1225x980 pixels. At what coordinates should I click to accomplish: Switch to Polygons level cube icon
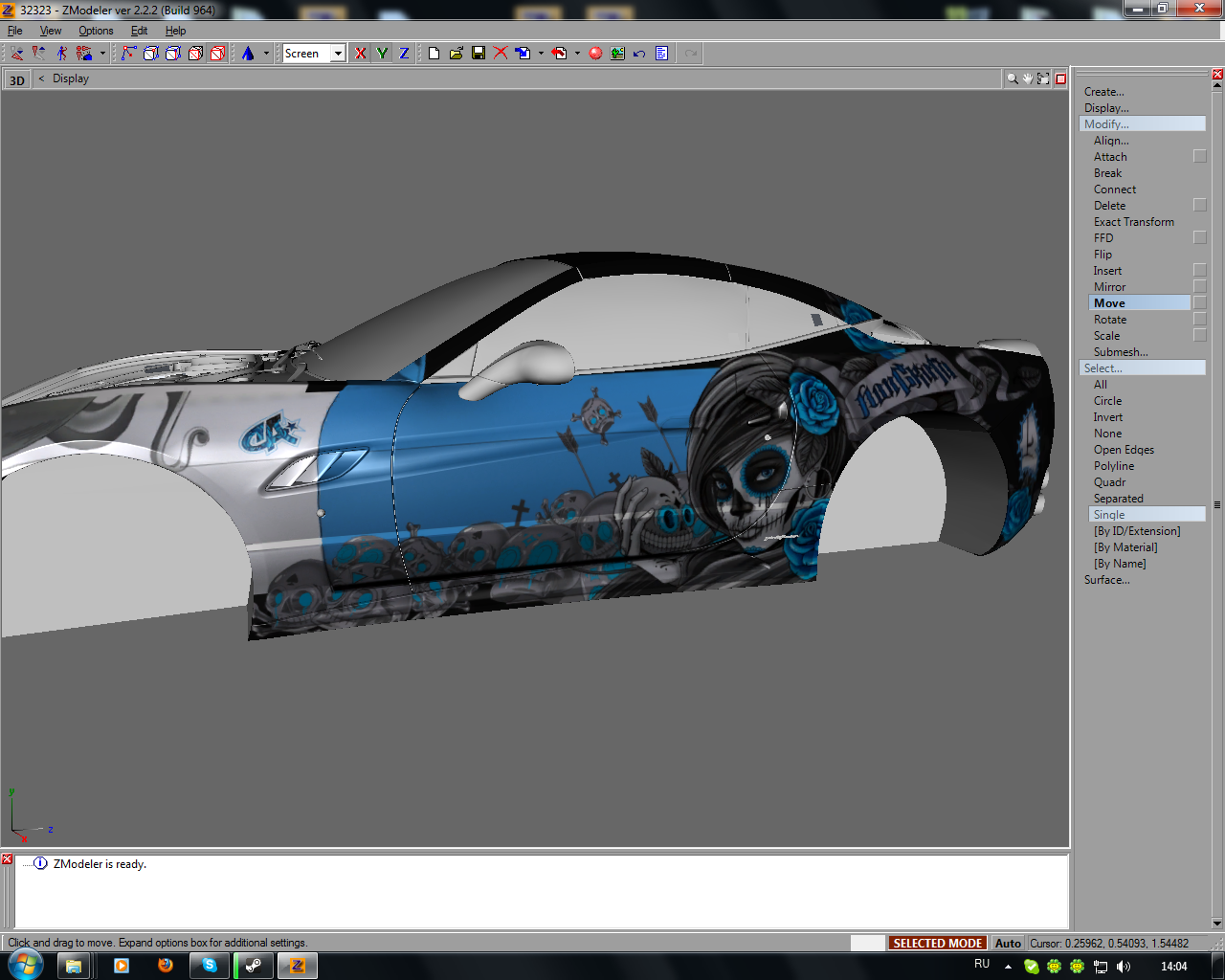click(173, 54)
